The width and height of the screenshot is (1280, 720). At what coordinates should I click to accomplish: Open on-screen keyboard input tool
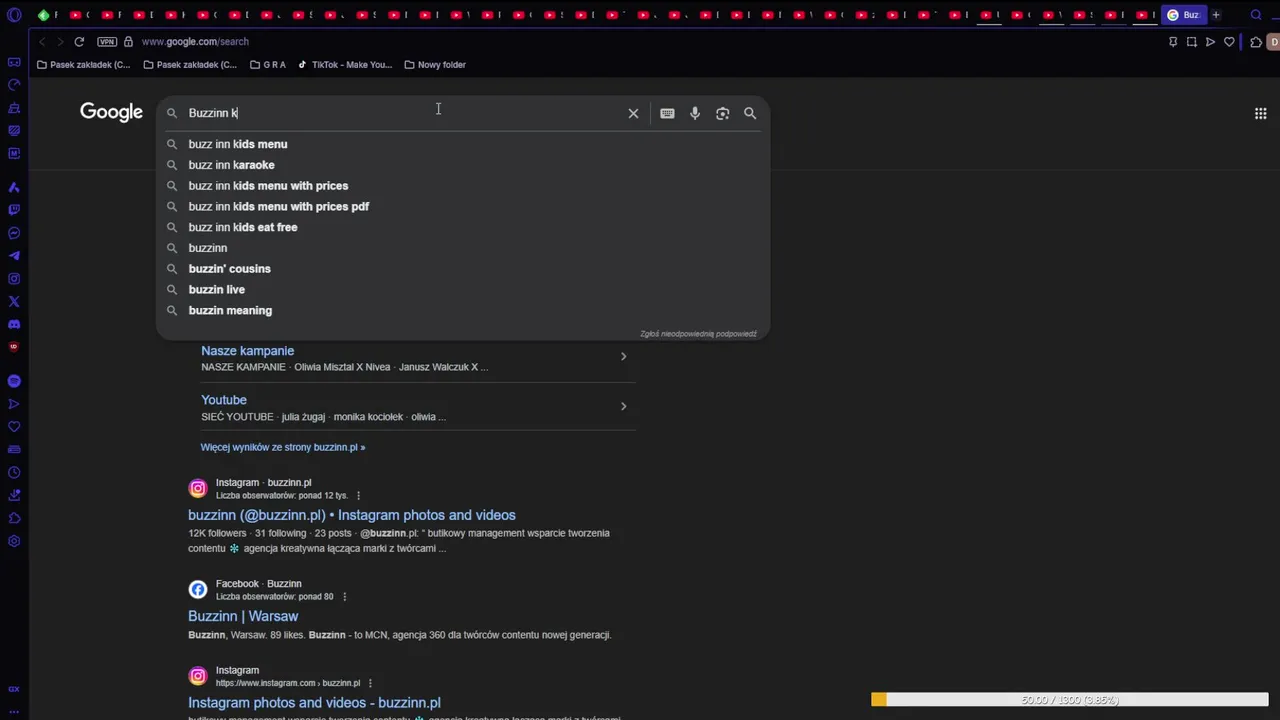click(667, 113)
